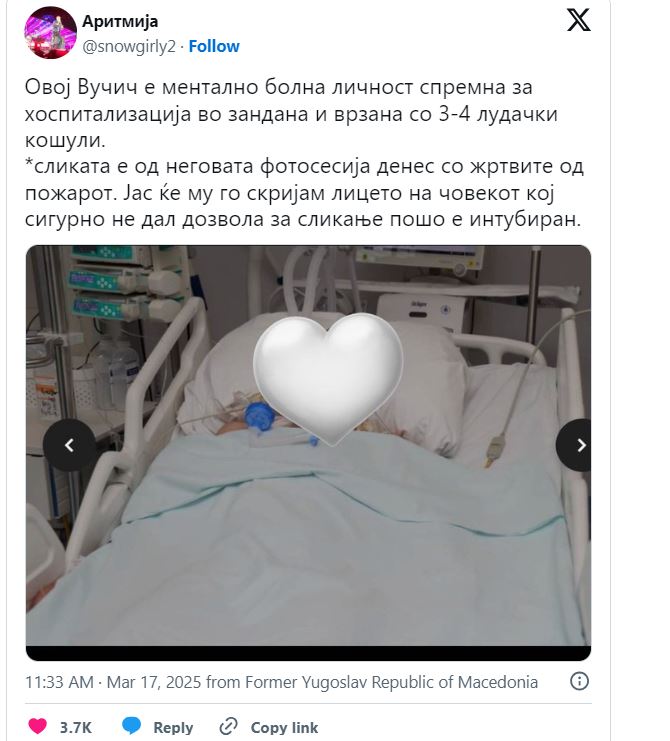Screen dimensions: 670x741
Task: Click the tweet text starting with Овој Вучич
Action: [x=304, y=153]
